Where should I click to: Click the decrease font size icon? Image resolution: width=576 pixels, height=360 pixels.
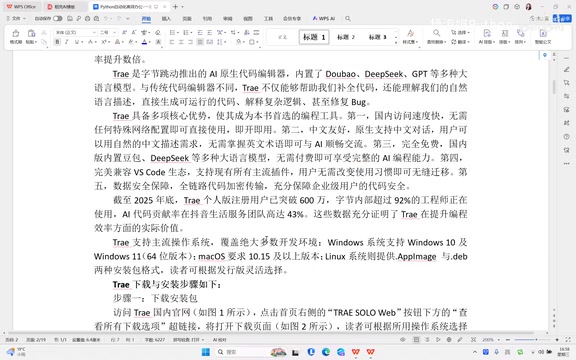coord(134,32)
